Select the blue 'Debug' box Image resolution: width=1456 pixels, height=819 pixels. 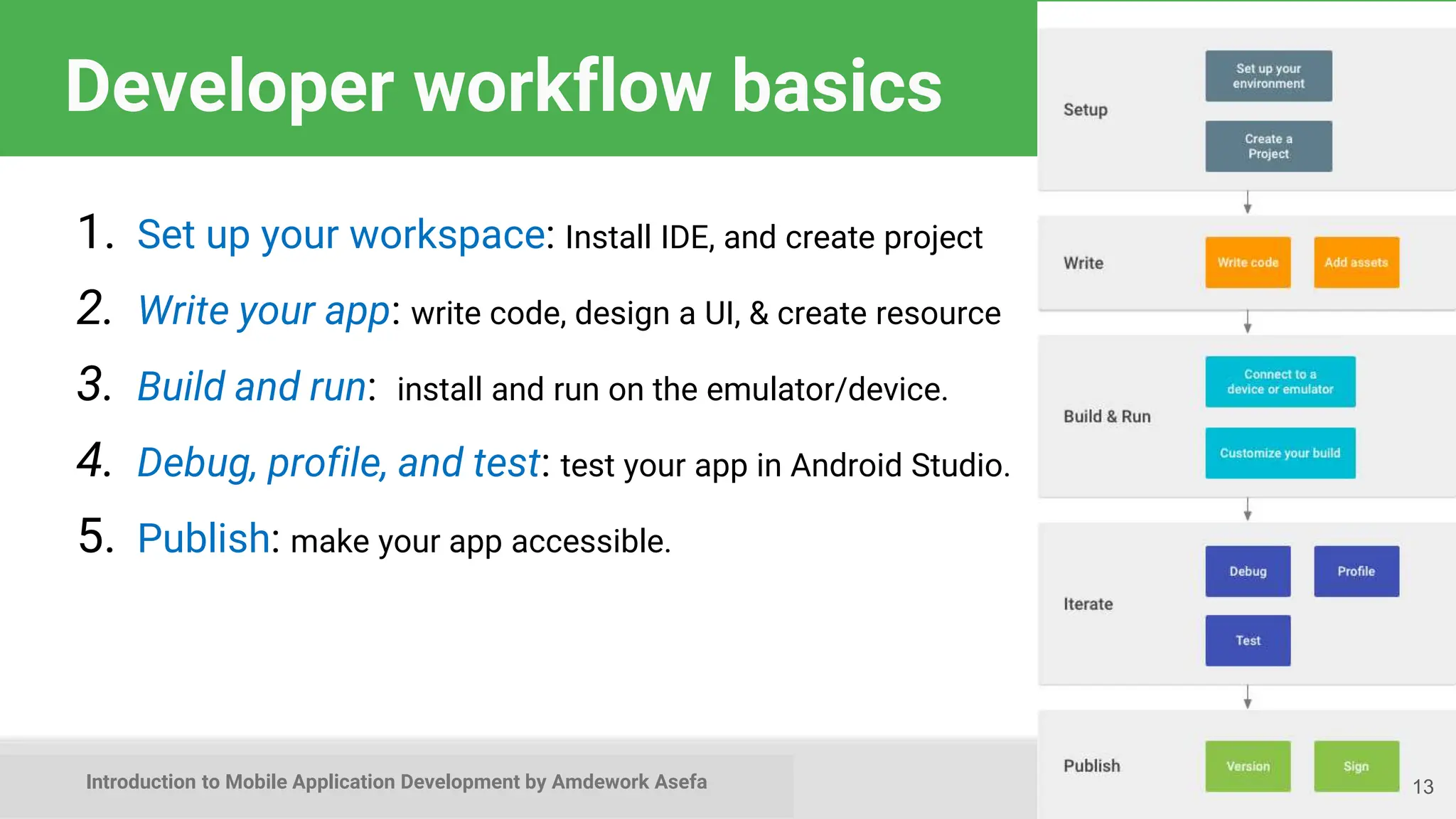(x=1248, y=571)
